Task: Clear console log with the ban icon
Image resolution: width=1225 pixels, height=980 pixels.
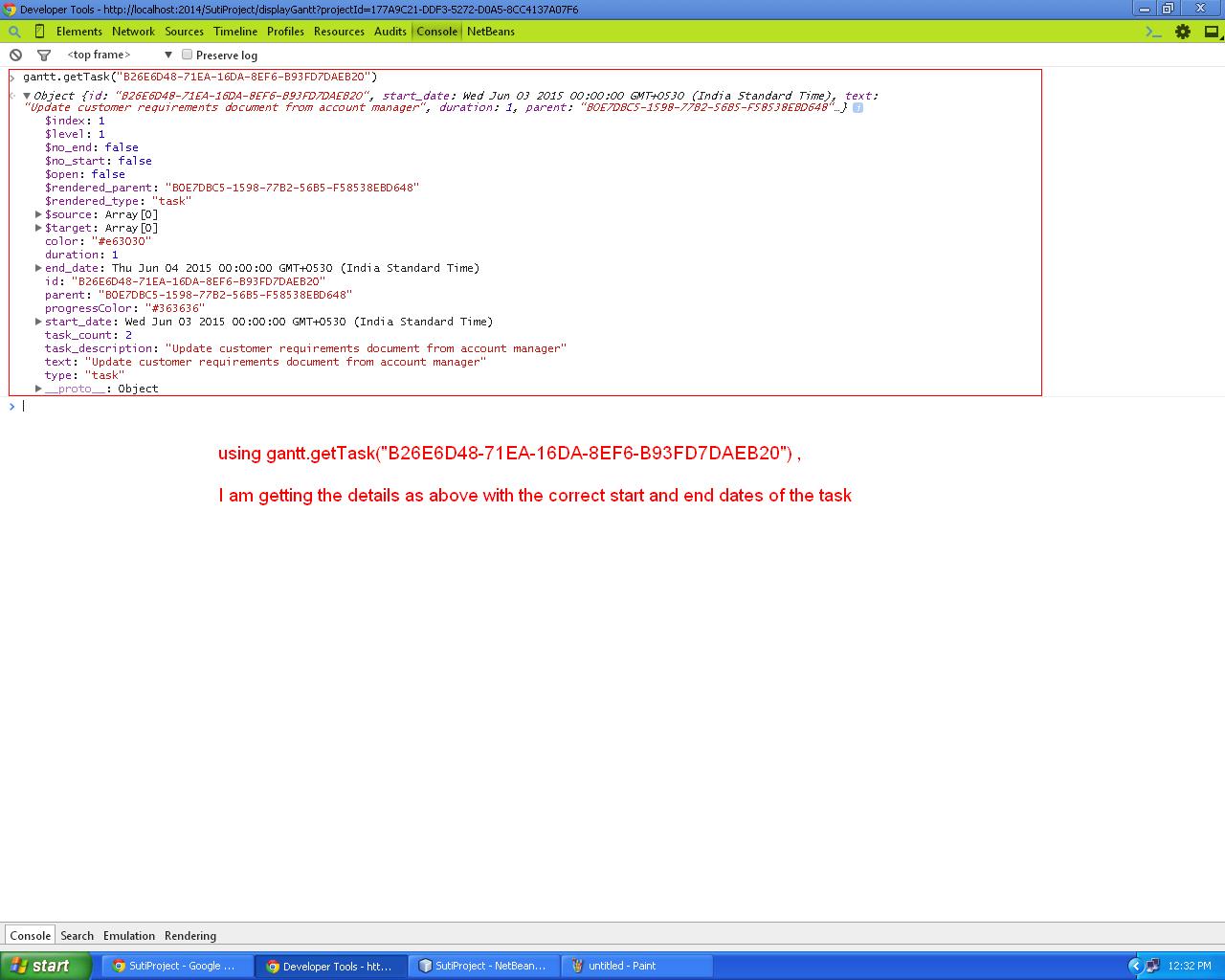Action: (15, 56)
